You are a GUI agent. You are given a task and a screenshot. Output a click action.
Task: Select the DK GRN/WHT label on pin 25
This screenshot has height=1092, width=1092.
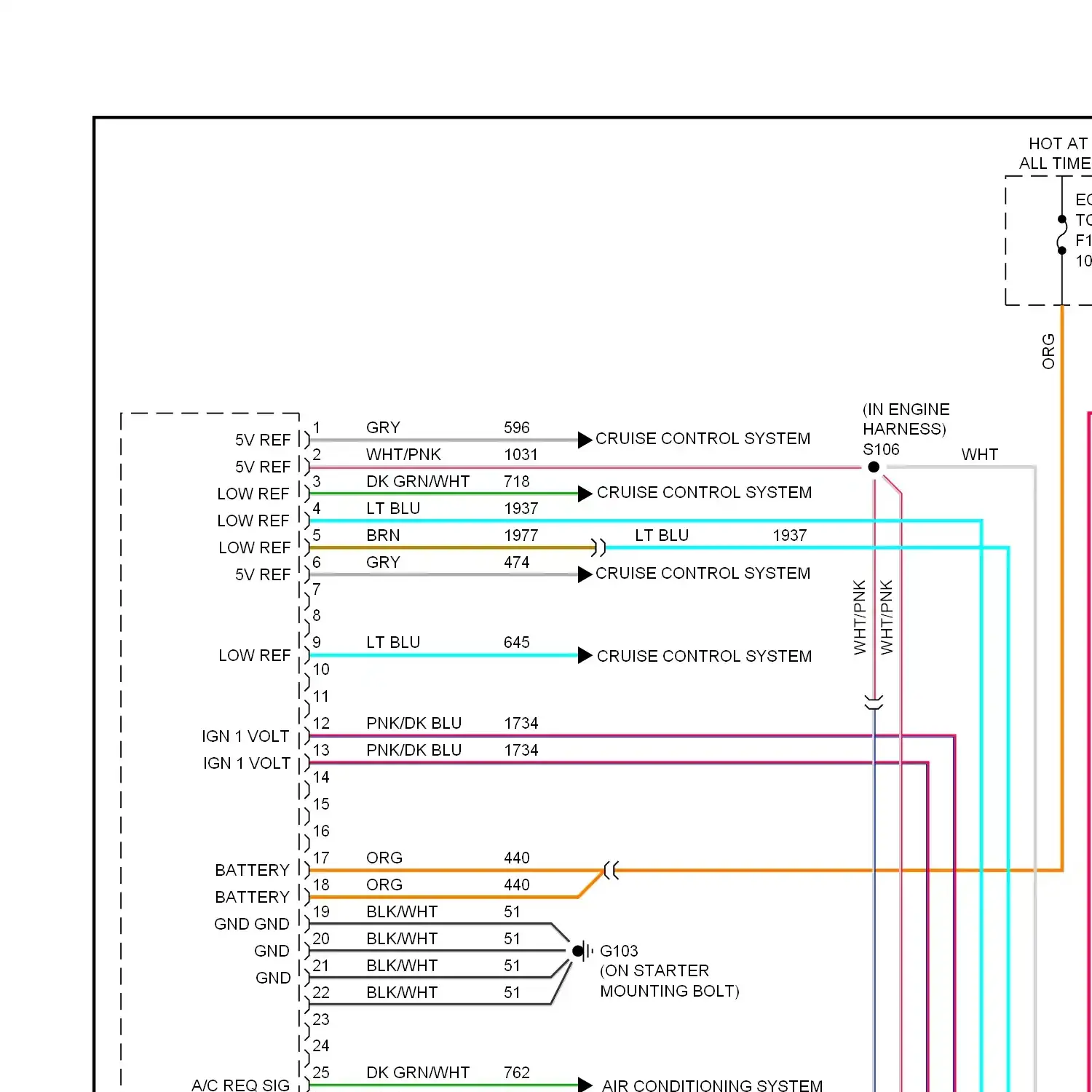[x=418, y=1073]
